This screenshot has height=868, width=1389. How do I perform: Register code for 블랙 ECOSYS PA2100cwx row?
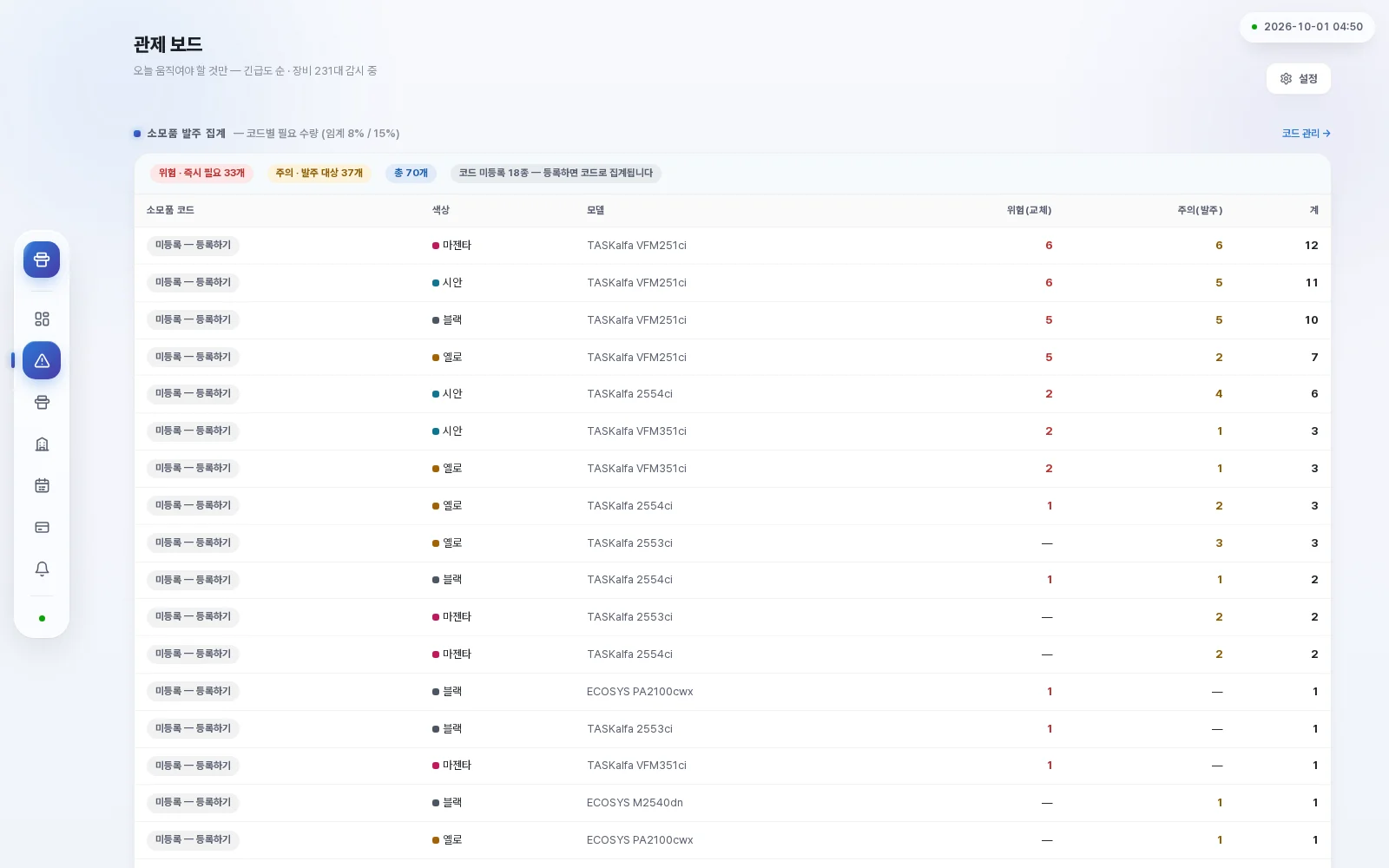pyautogui.click(x=193, y=691)
